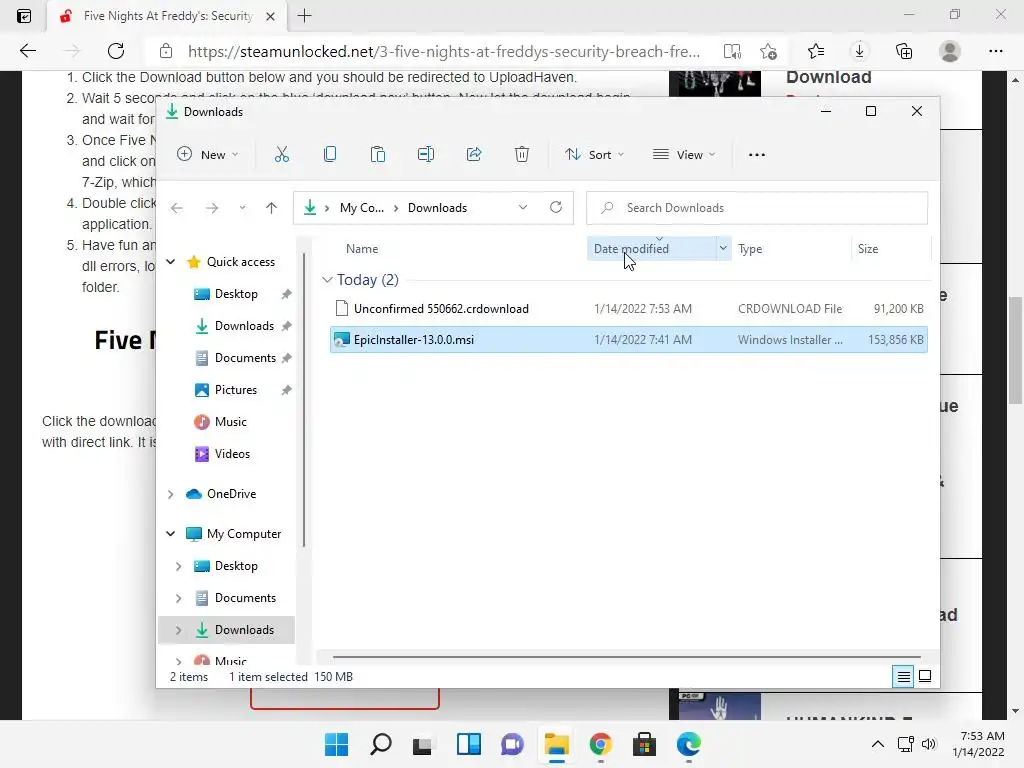1024x768 pixels.
Task: Open the Edge profile avatar
Action: [950, 51]
